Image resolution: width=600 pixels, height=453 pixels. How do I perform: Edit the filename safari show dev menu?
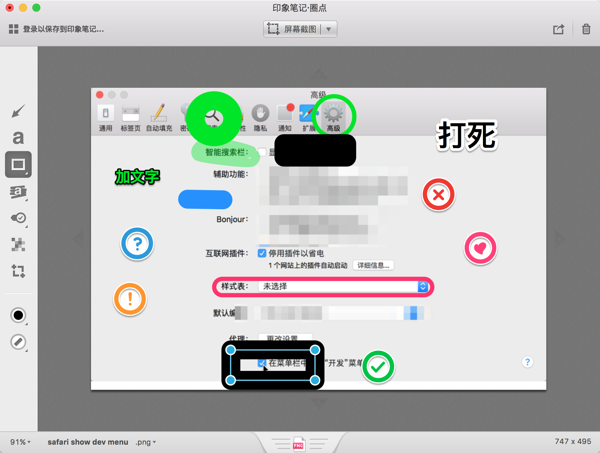(88, 442)
